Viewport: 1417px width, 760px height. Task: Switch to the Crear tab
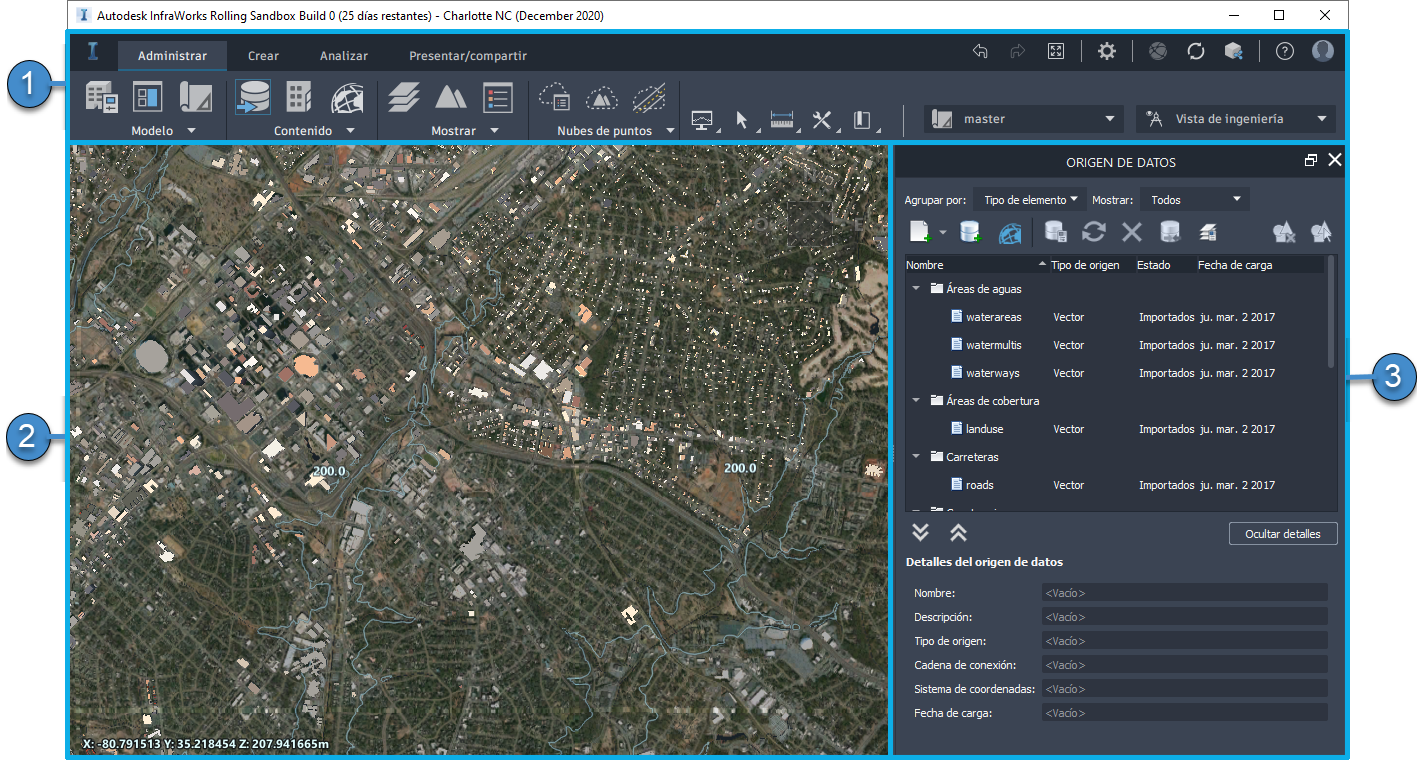264,56
